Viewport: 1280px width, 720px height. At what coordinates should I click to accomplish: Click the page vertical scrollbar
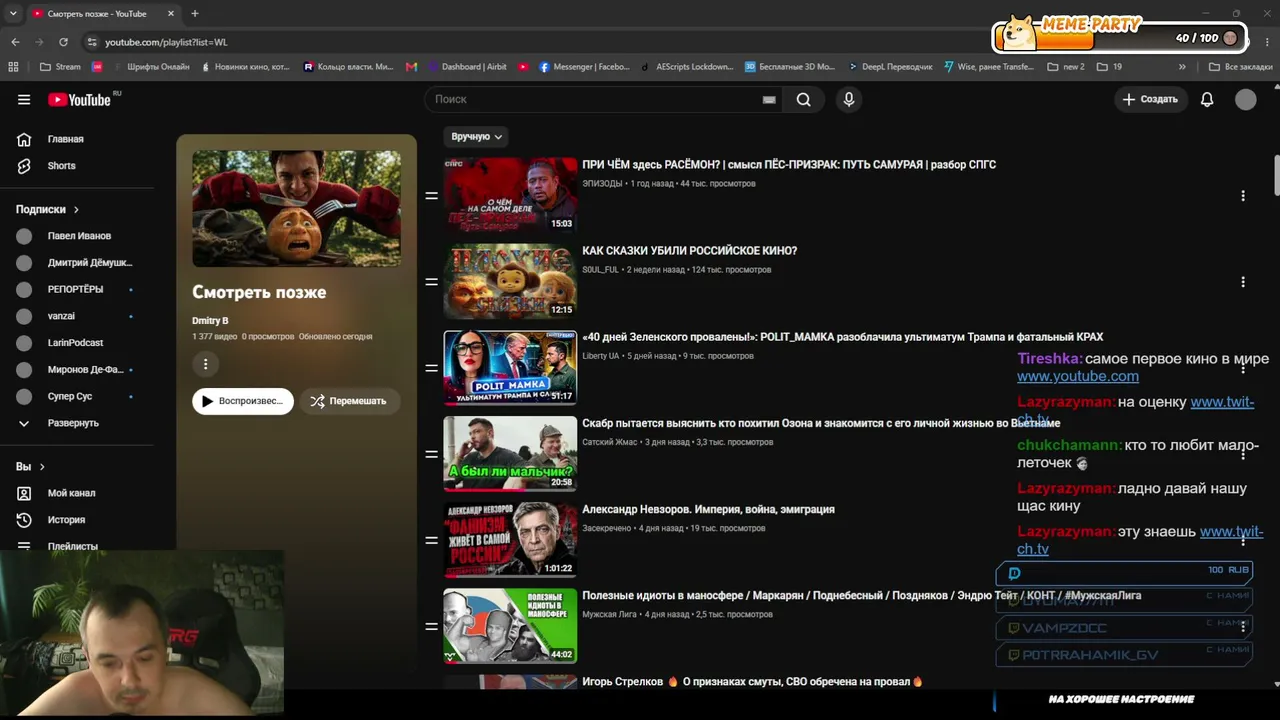pyautogui.click(x=1276, y=177)
